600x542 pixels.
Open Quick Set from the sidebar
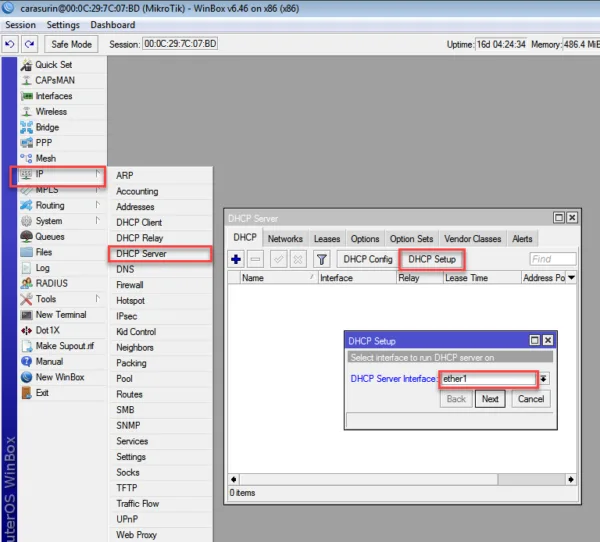click(53, 65)
